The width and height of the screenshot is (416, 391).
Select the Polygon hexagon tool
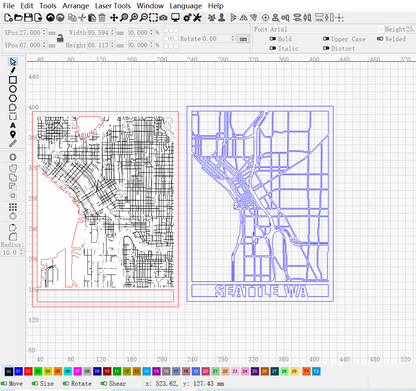click(x=13, y=98)
